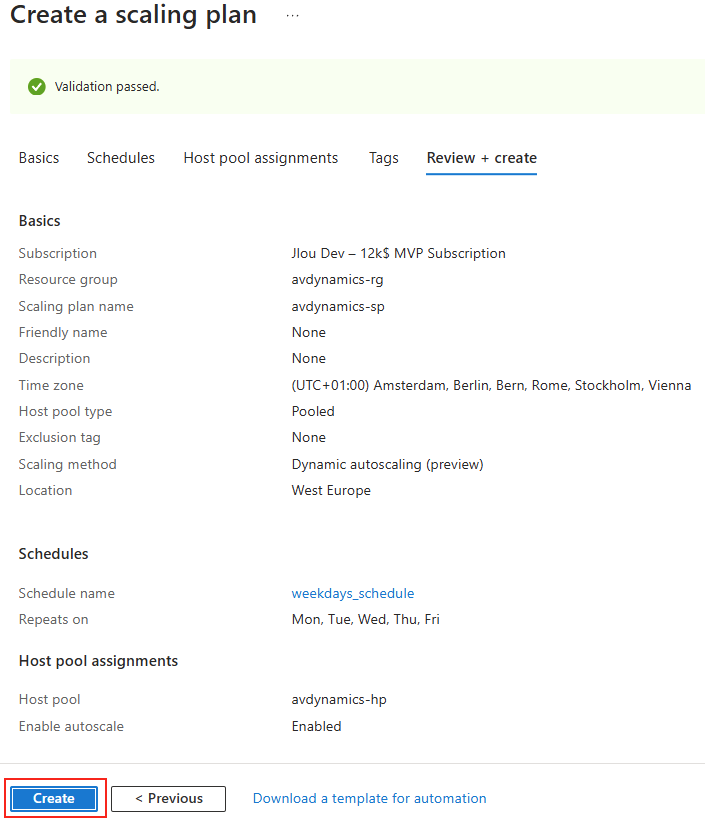Viewport: 705px width, 822px height.
Task: Click the 'Schedules' section heading
Action: 53,554
